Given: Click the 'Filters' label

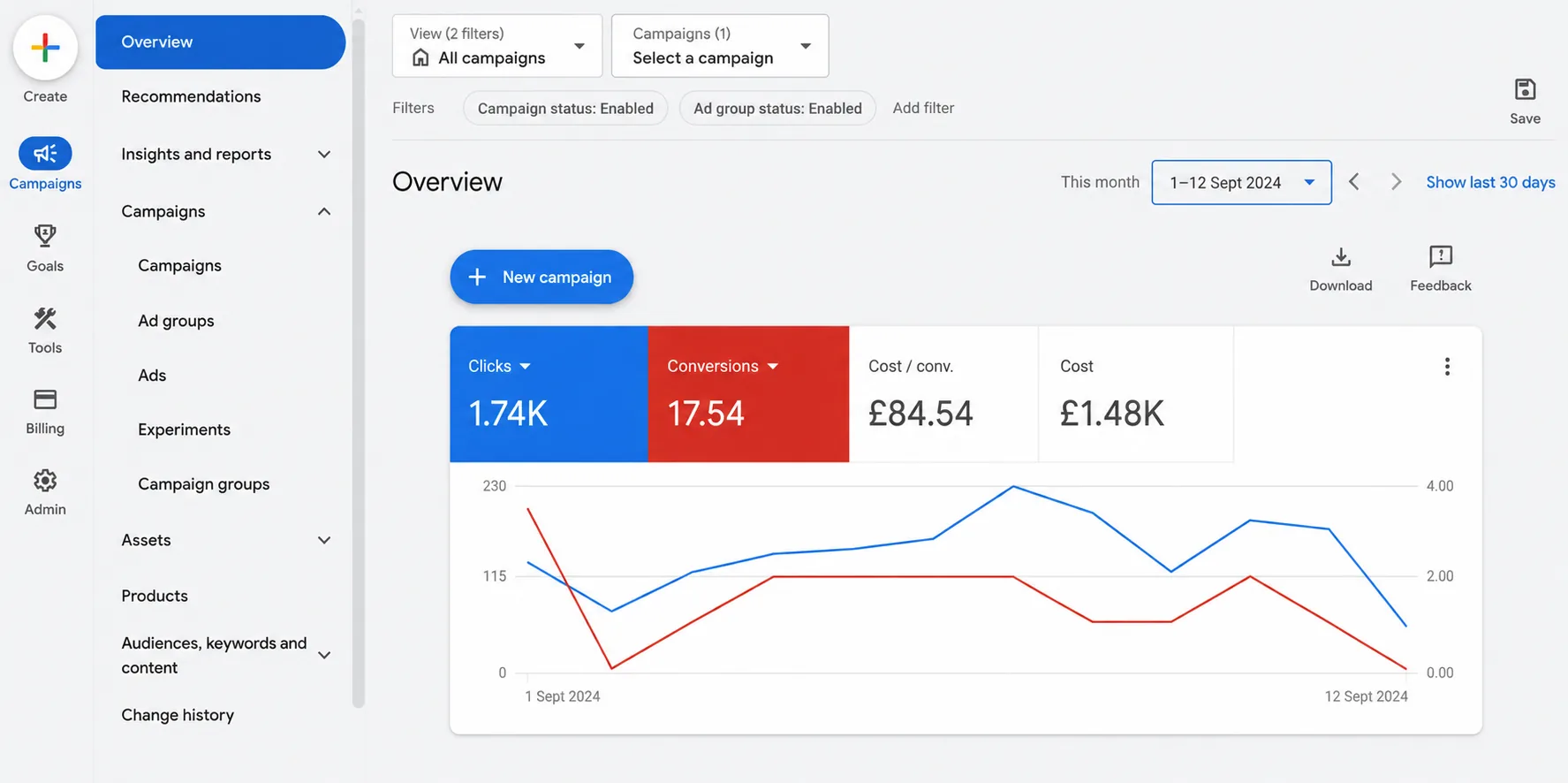Looking at the screenshot, I should click(x=413, y=108).
